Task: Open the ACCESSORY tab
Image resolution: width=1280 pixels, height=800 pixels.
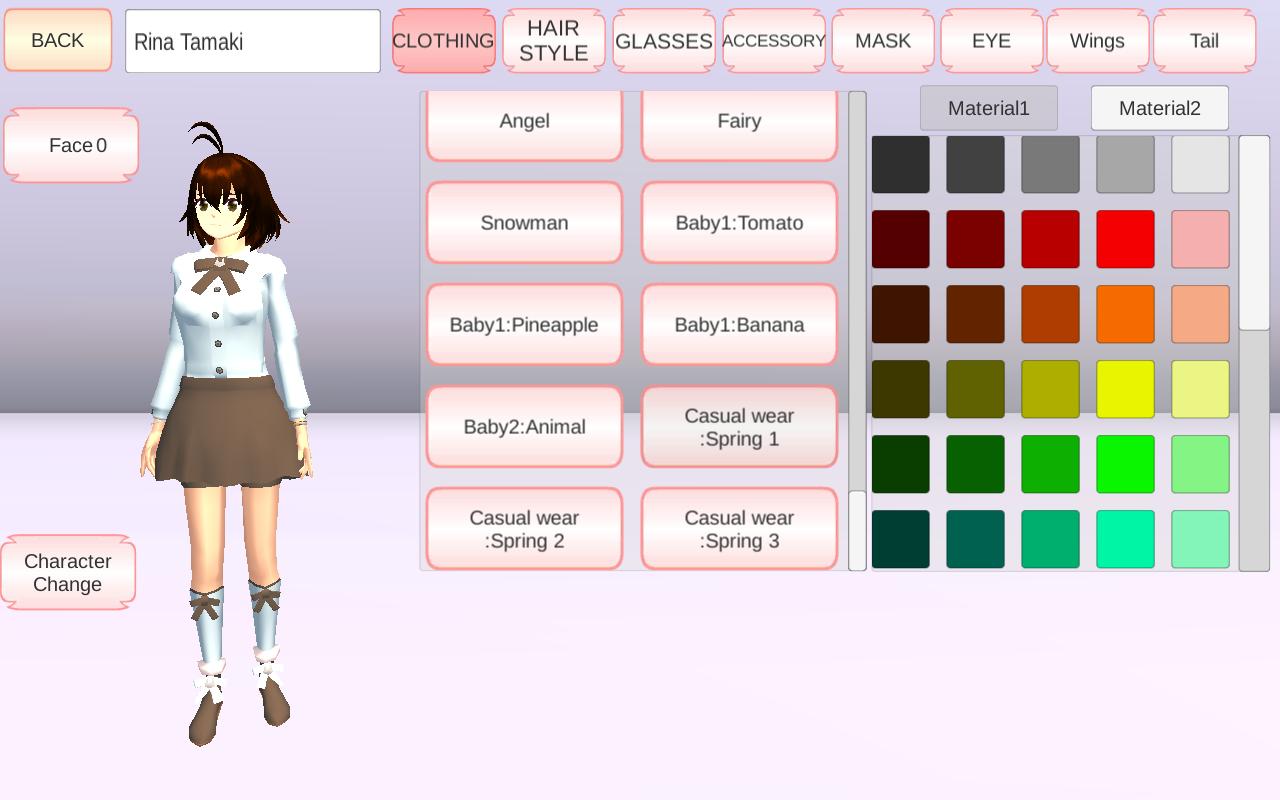Action: tap(773, 41)
